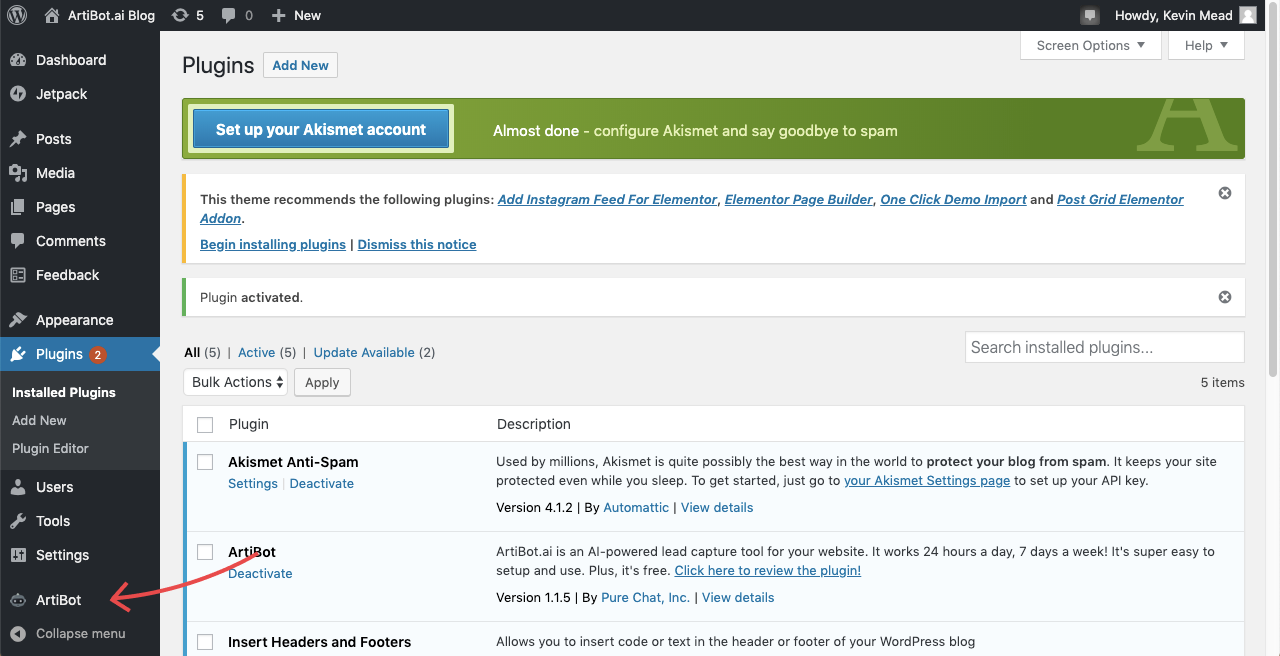Select Add New in Plugins submenu

(x=39, y=420)
